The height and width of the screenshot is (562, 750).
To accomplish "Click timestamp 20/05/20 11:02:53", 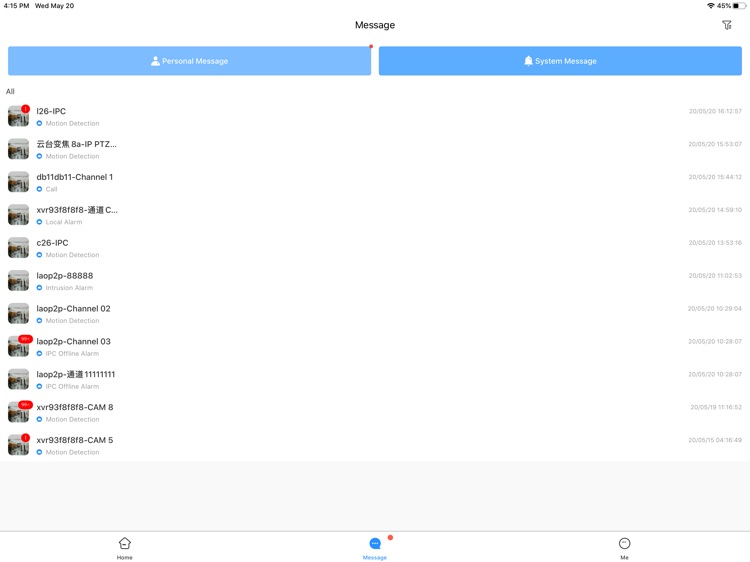I will pyautogui.click(x=715, y=275).
